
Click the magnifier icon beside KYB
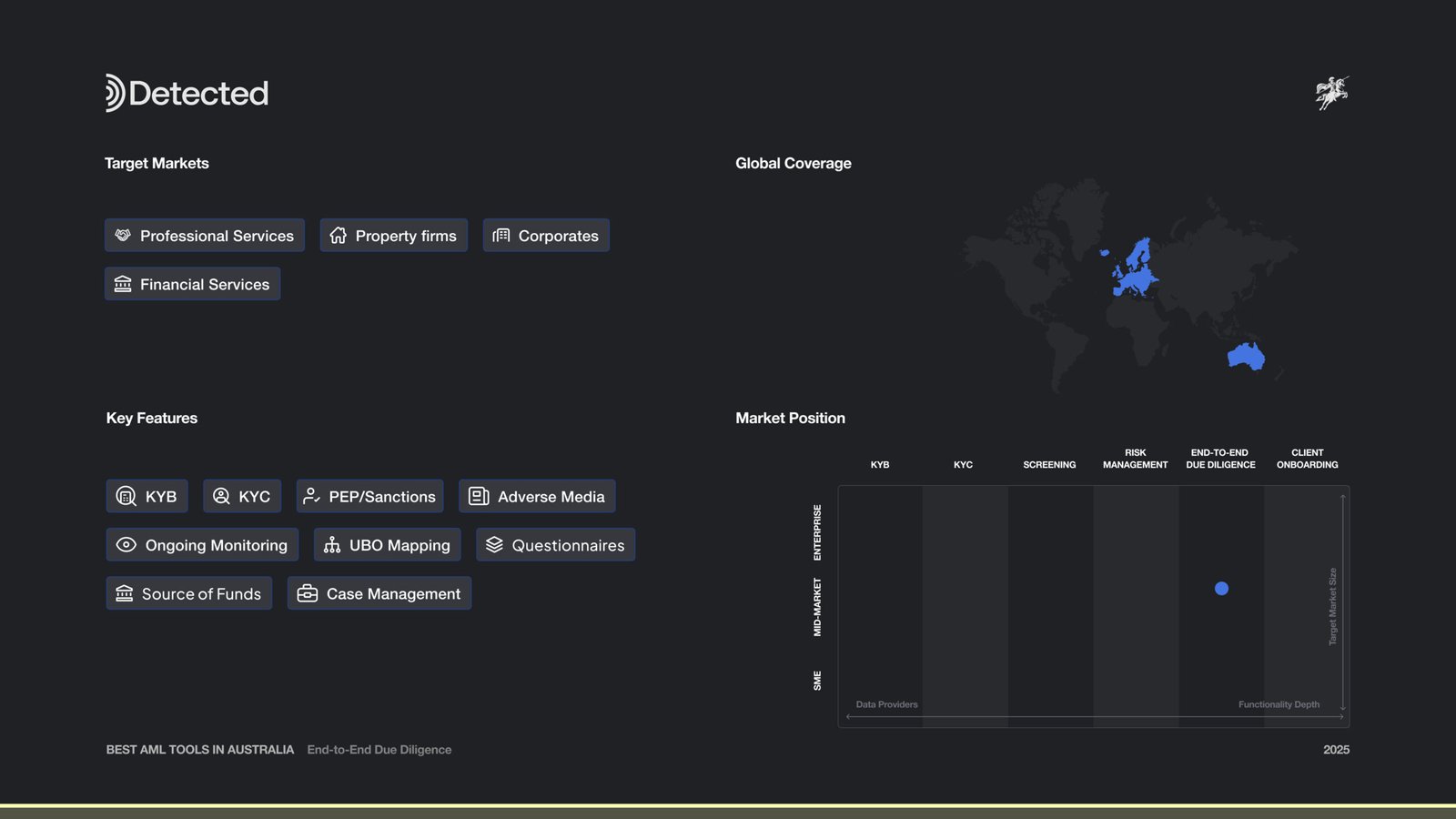[126, 496]
